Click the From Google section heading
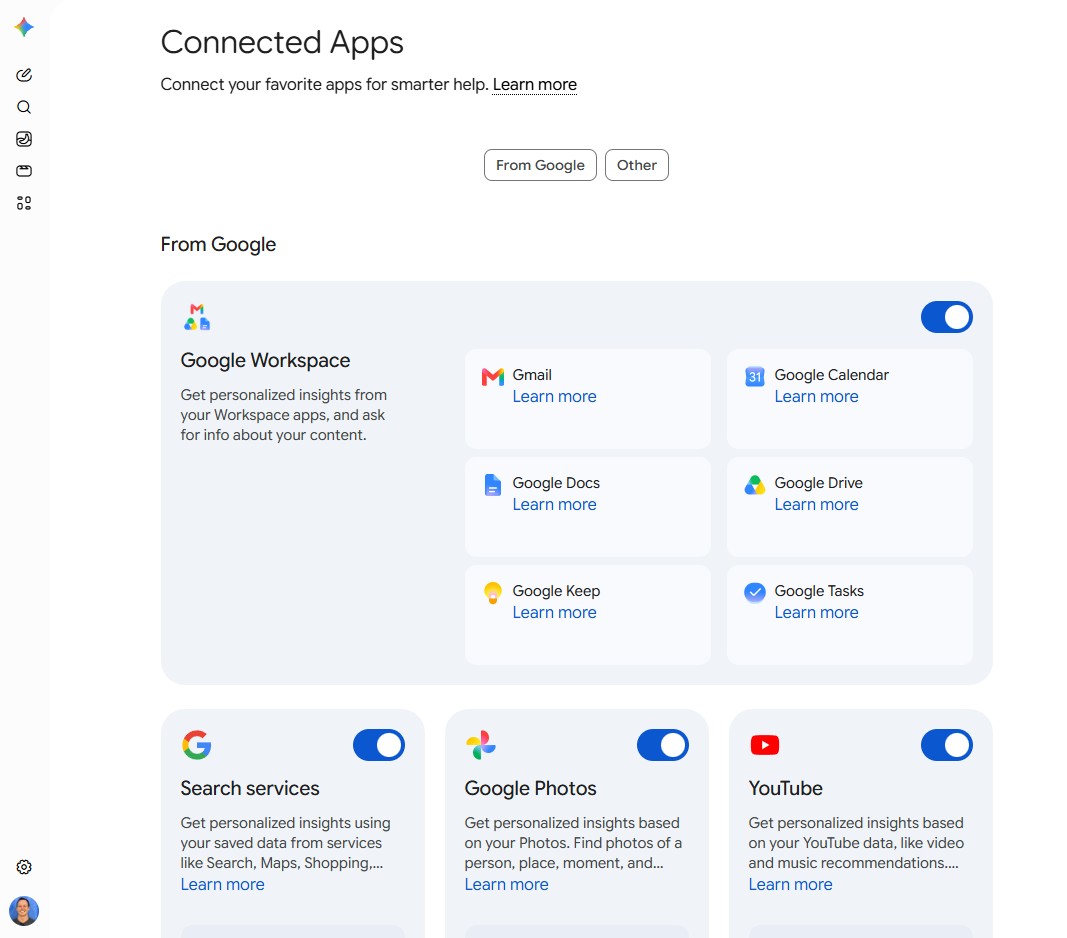Viewport: 1067px width, 938px height. click(x=218, y=245)
